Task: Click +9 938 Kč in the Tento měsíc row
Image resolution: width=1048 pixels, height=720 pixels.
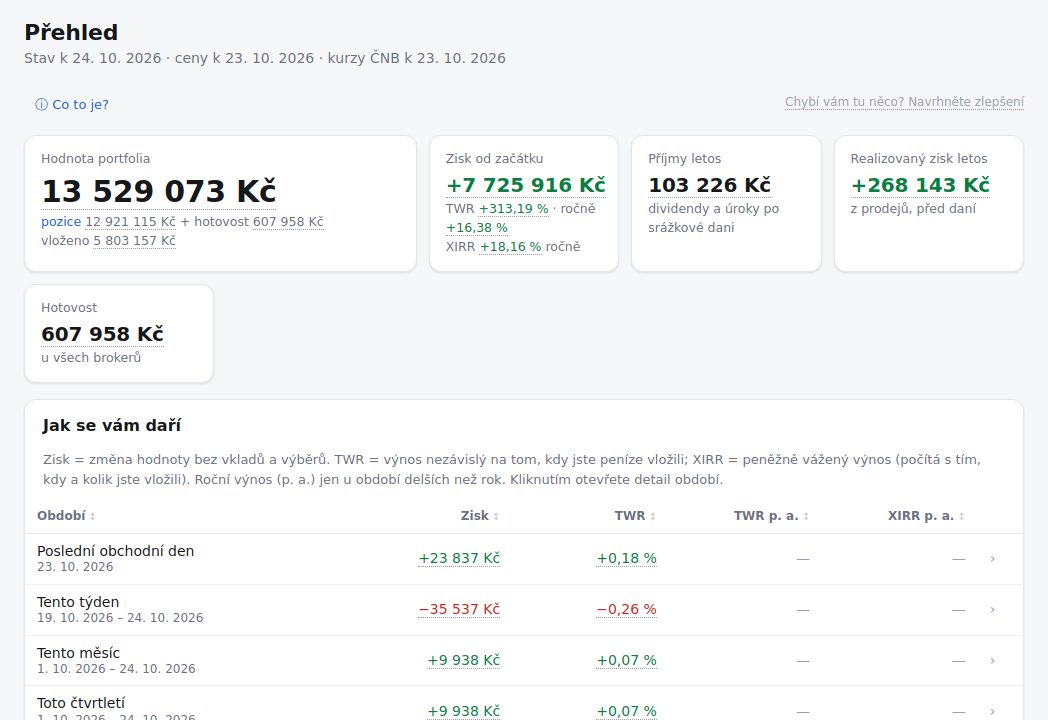Action: (464, 661)
